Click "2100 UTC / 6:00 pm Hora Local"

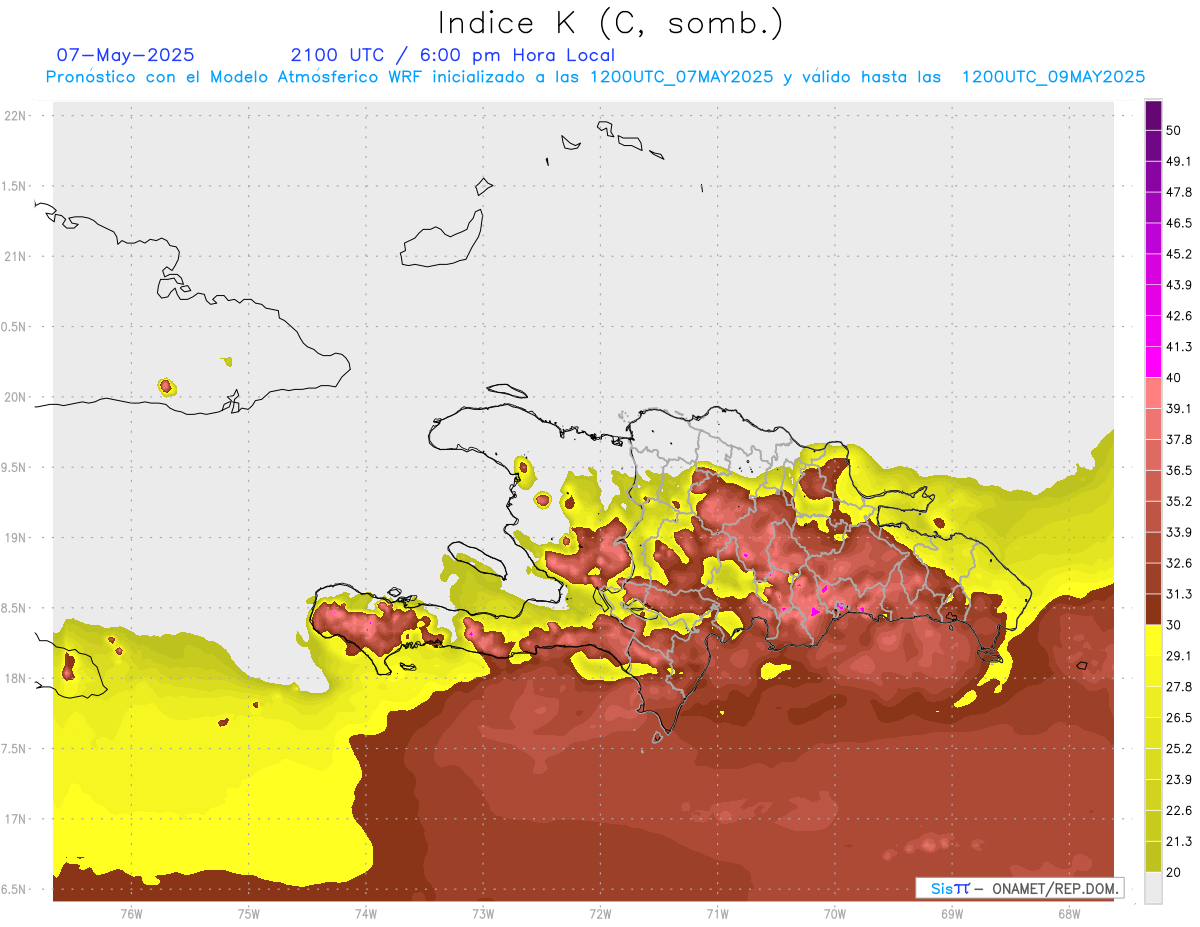pos(452,56)
